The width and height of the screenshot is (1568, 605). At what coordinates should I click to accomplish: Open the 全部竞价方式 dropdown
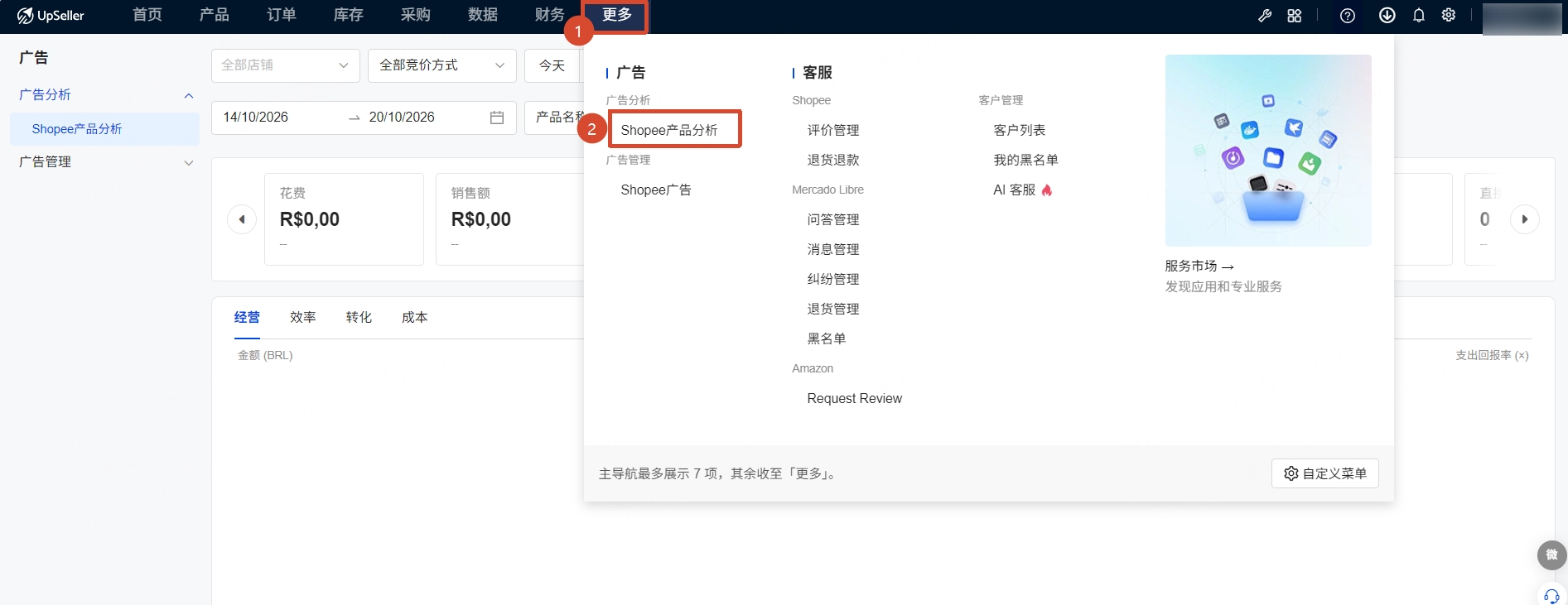coord(442,65)
